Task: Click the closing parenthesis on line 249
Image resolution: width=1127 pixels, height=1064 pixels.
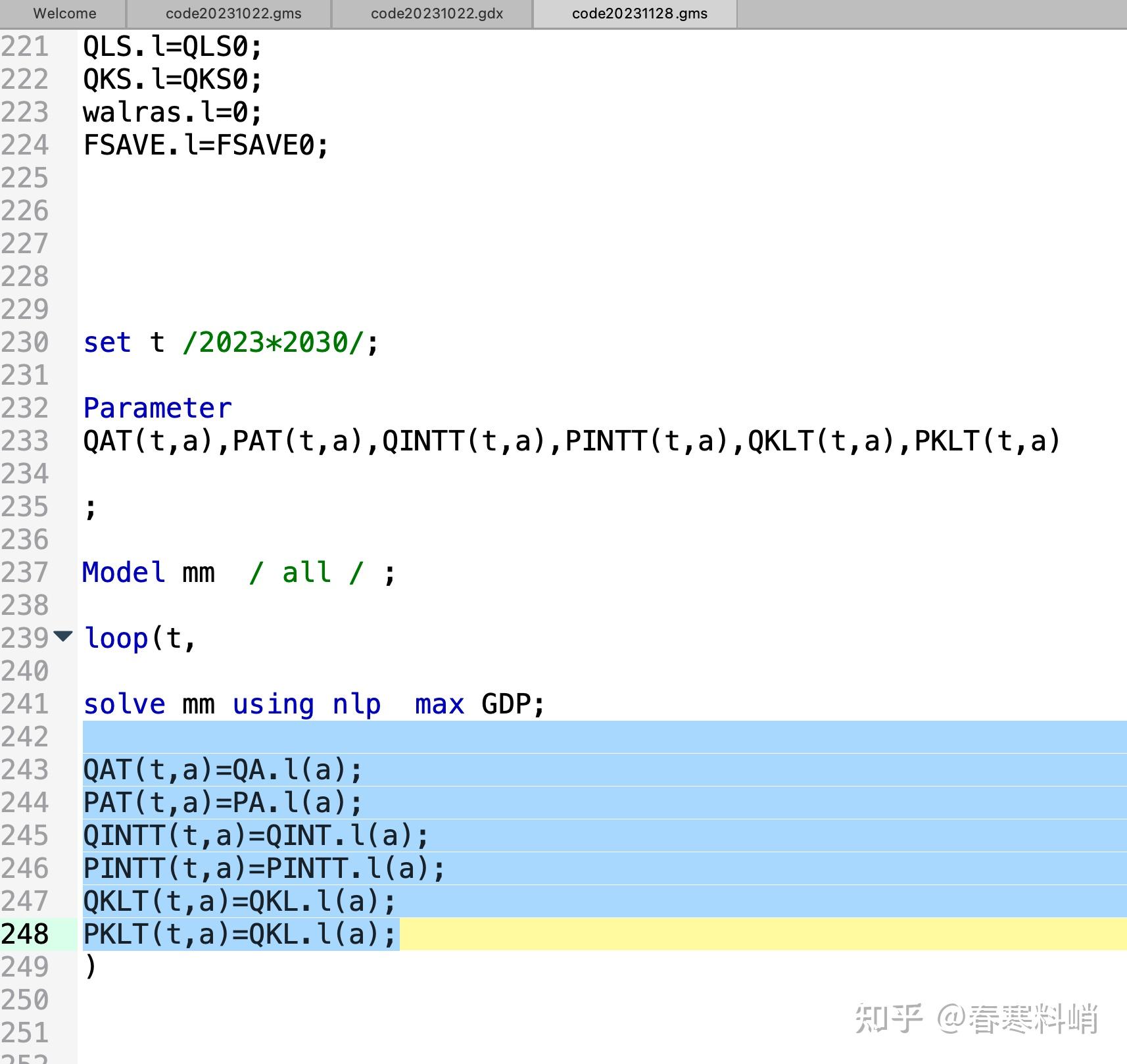Action: pyautogui.click(x=90, y=967)
